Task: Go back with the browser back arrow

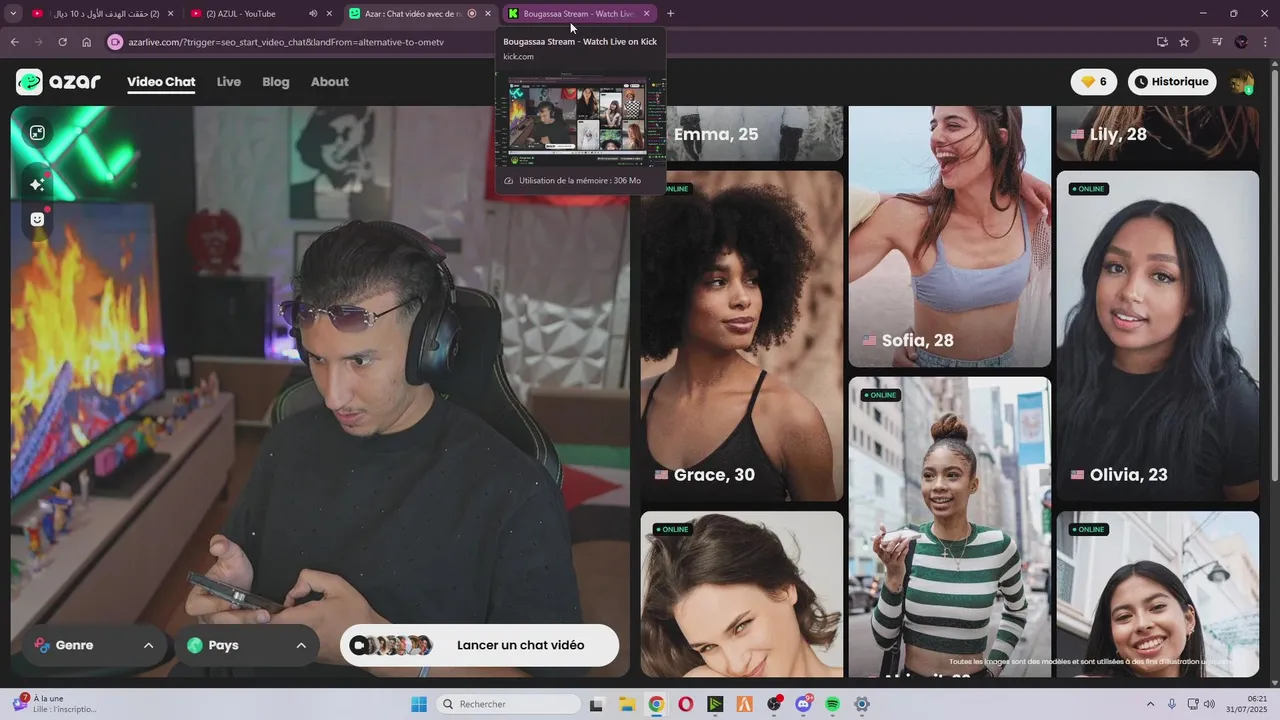Action: pos(14,42)
